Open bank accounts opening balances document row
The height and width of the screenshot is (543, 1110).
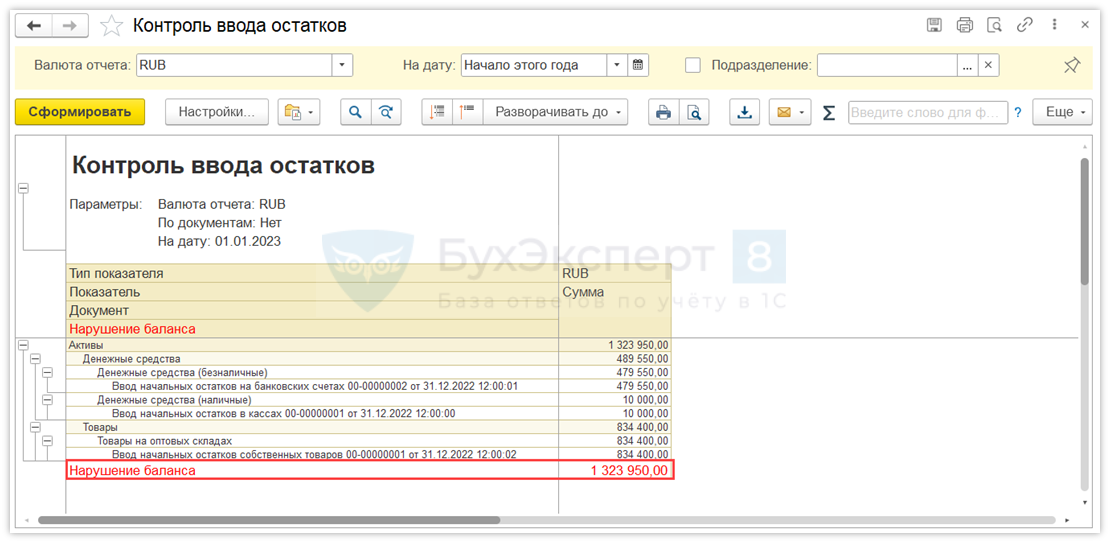click(368, 386)
